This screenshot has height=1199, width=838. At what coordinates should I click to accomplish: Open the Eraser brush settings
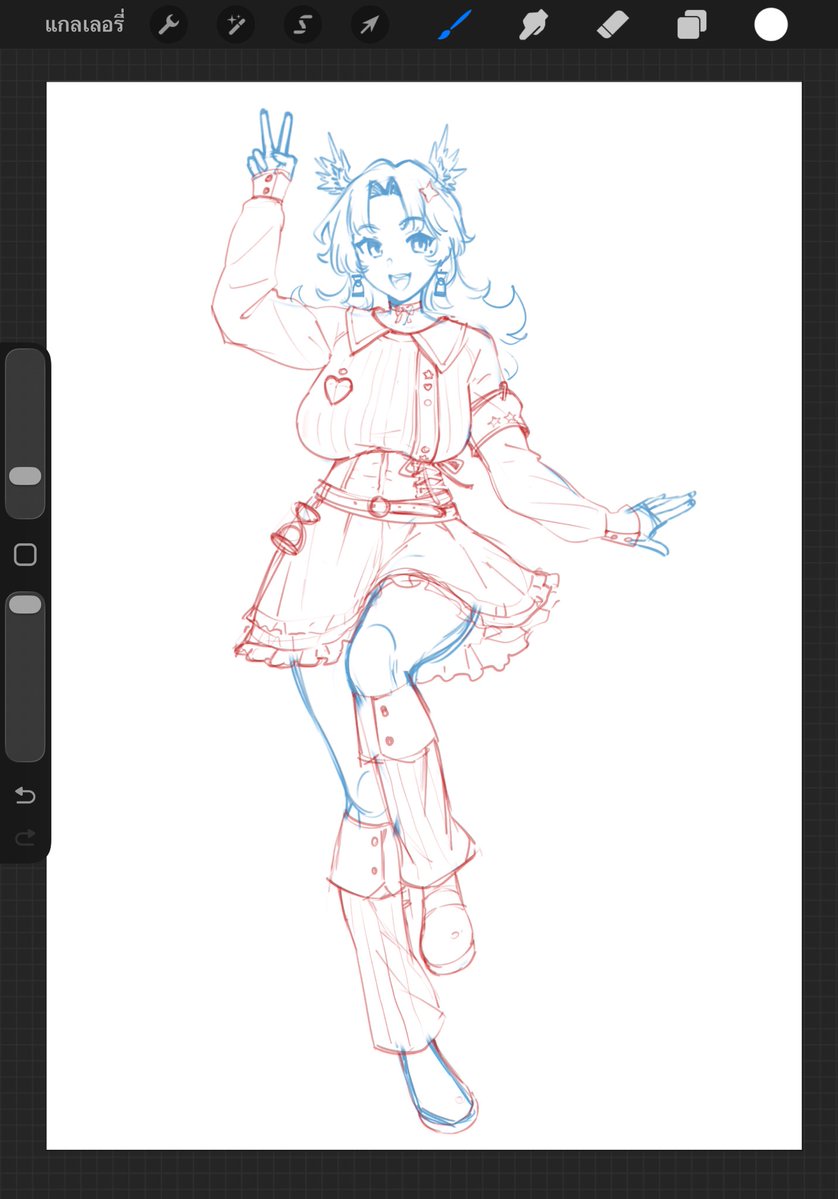click(613, 25)
